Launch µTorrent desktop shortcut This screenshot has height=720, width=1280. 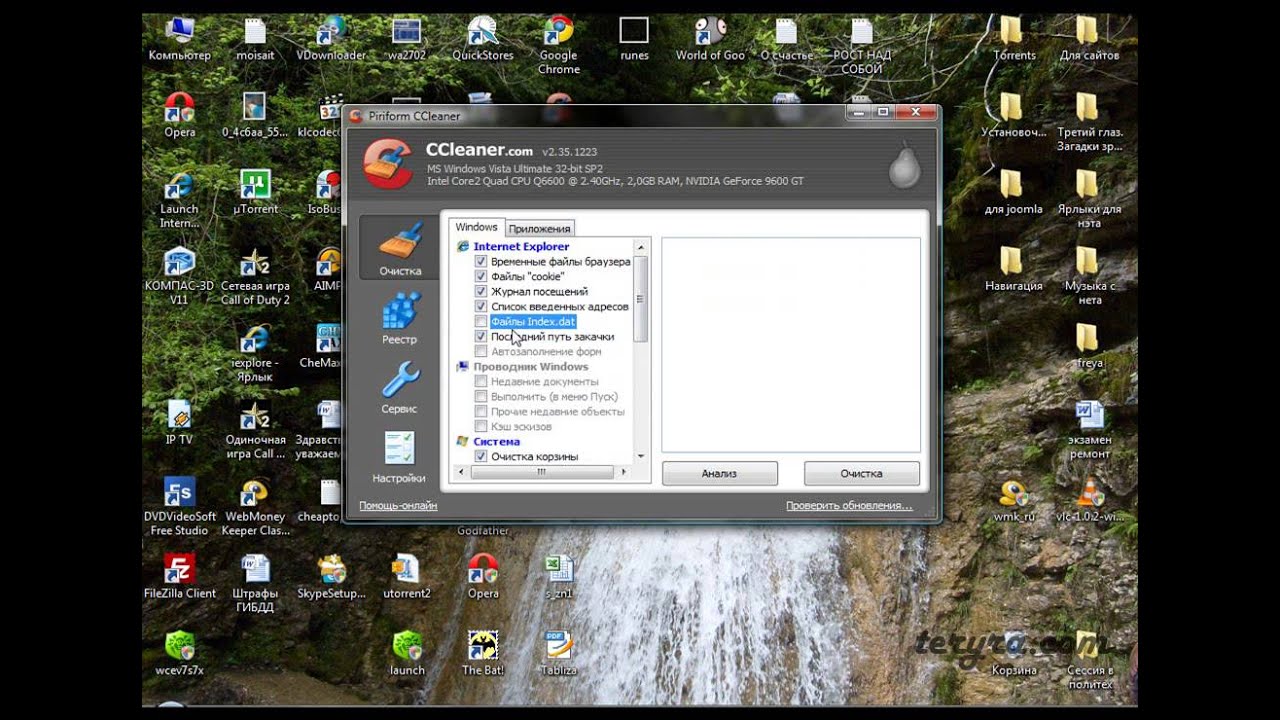[255, 193]
